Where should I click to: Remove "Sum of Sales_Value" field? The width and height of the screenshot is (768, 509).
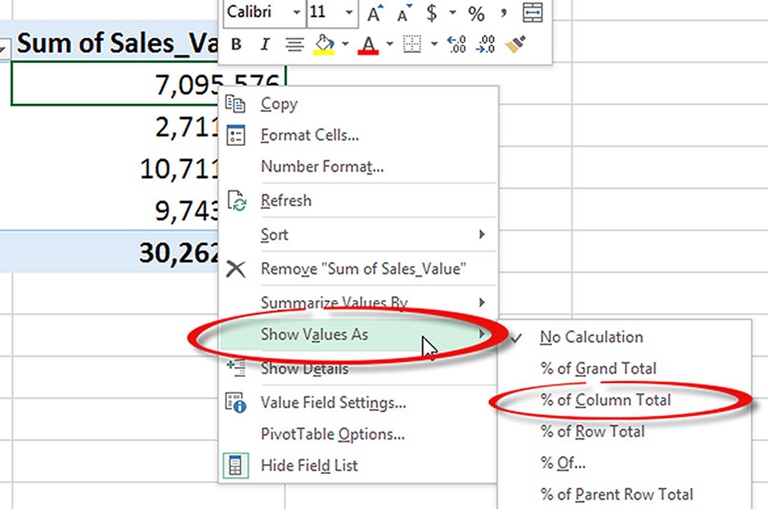point(359,269)
